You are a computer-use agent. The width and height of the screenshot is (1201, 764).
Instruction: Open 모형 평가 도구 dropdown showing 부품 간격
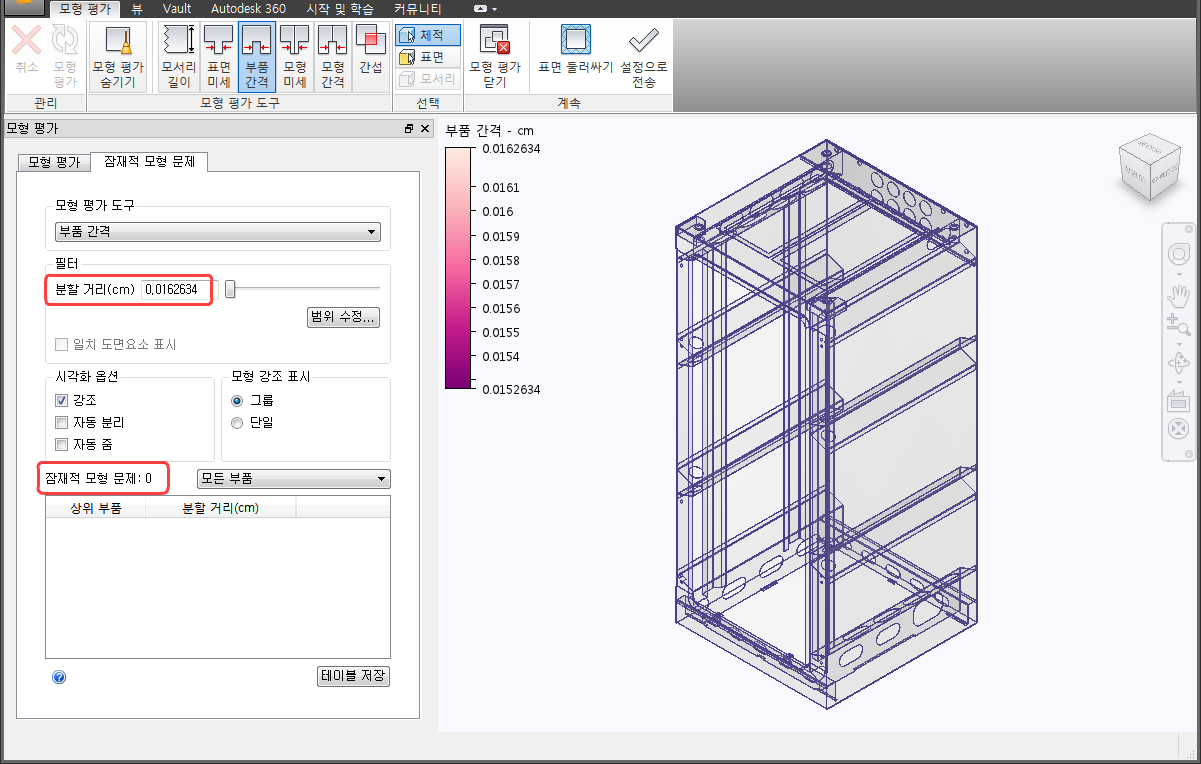217,232
